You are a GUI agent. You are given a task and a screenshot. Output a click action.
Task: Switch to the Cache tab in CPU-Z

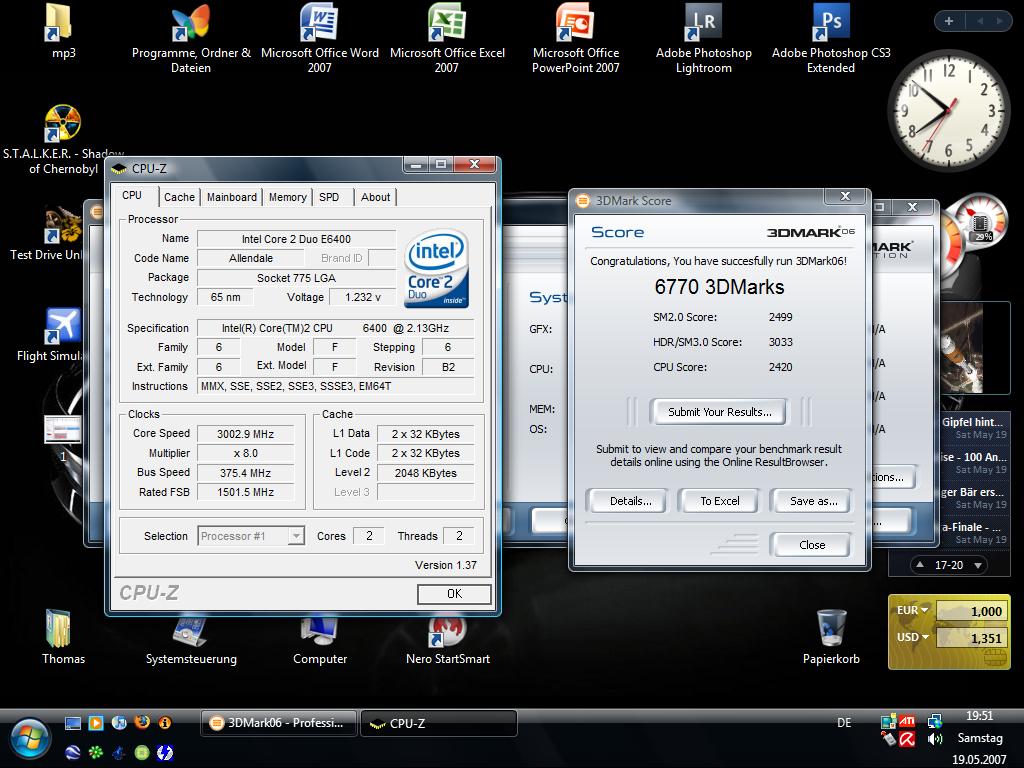(179, 197)
